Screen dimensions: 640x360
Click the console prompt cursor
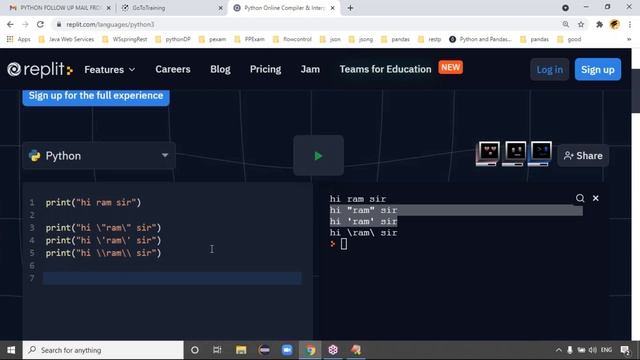coord(344,244)
